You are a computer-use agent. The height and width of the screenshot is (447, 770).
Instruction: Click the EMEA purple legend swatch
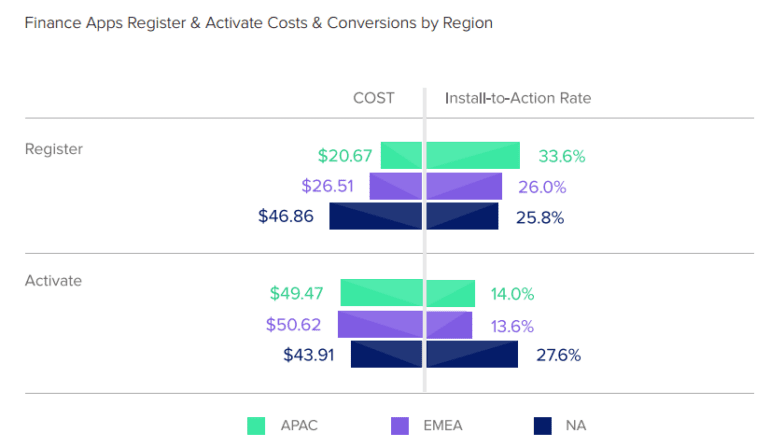tap(400, 426)
